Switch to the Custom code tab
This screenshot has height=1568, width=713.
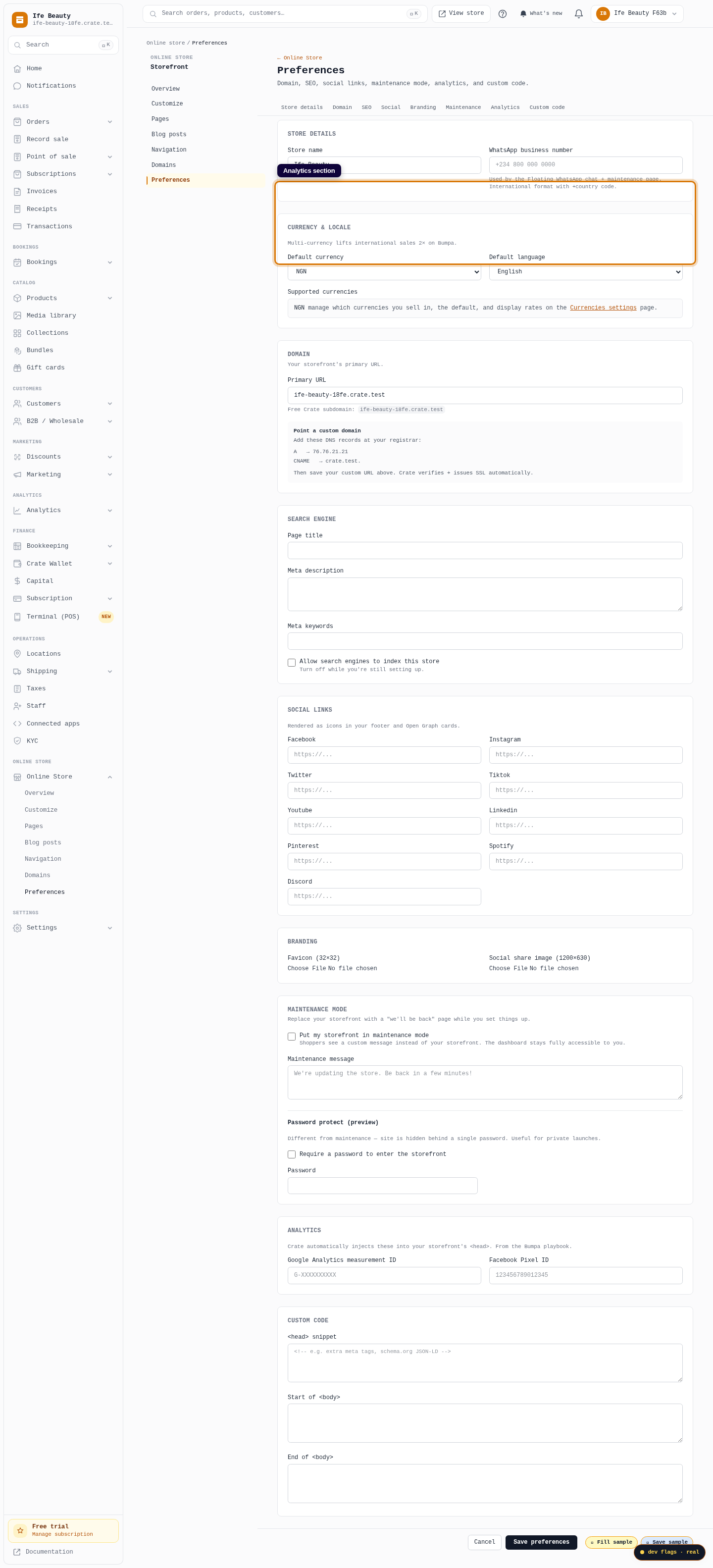(x=547, y=107)
